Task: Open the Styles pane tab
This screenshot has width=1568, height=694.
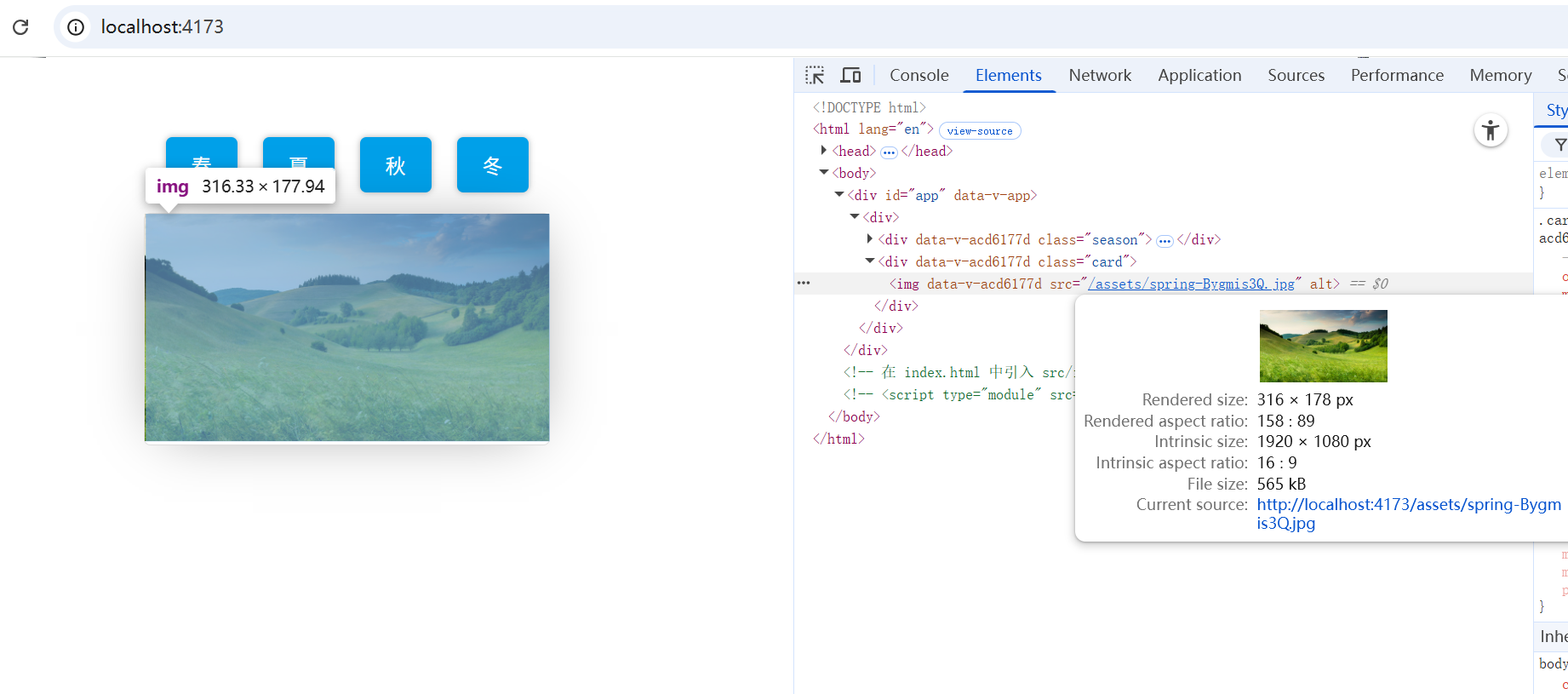Action: pyautogui.click(x=1555, y=110)
